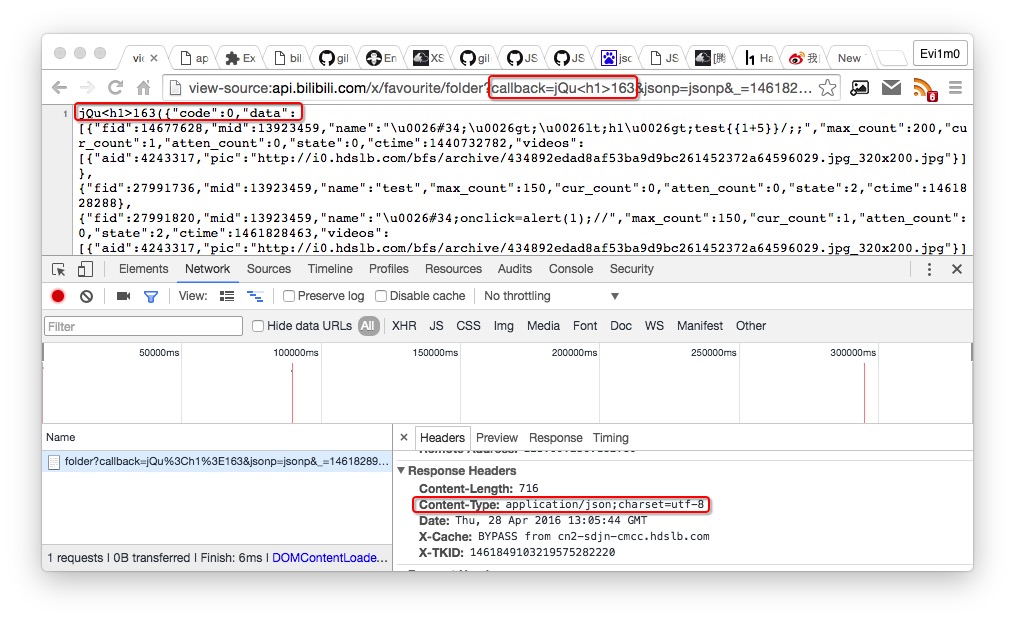Open the Evi1m0 profile button
The image size is (1015, 621).
[940, 54]
